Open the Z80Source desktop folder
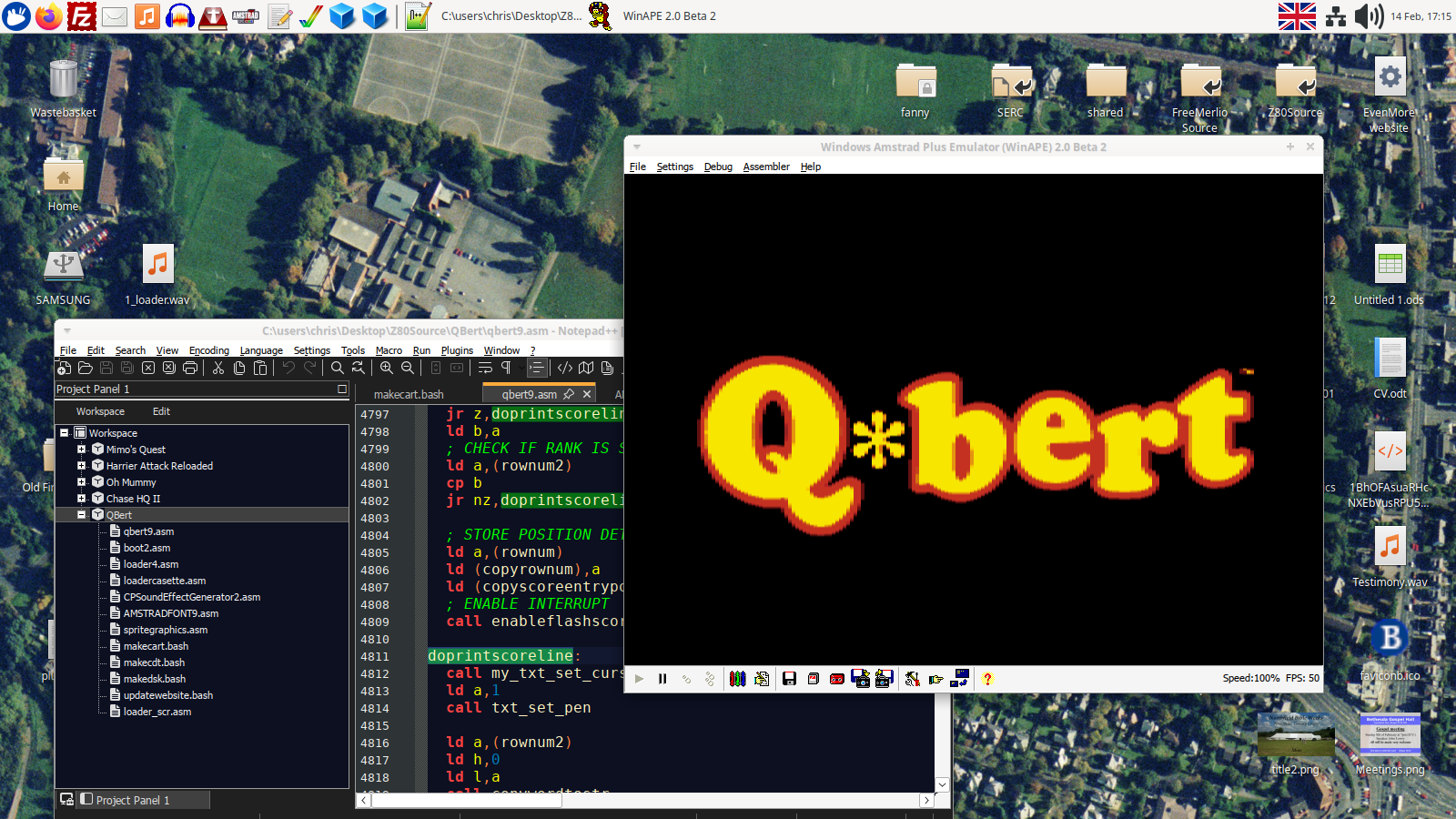Viewport: 1456px width, 819px height. 1296,91
